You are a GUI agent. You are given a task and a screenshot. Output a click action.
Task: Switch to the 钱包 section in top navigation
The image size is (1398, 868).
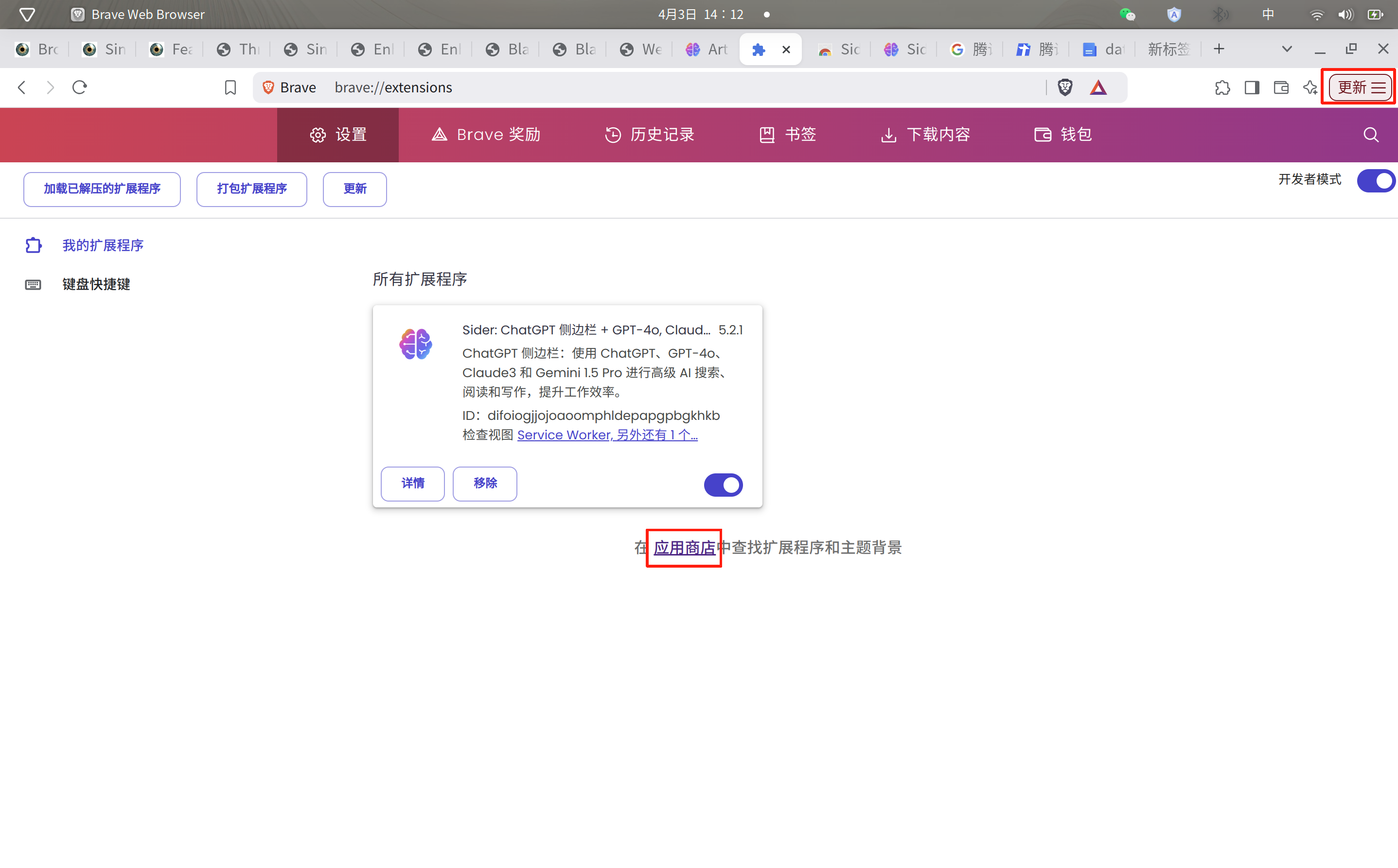(1062, 134)
